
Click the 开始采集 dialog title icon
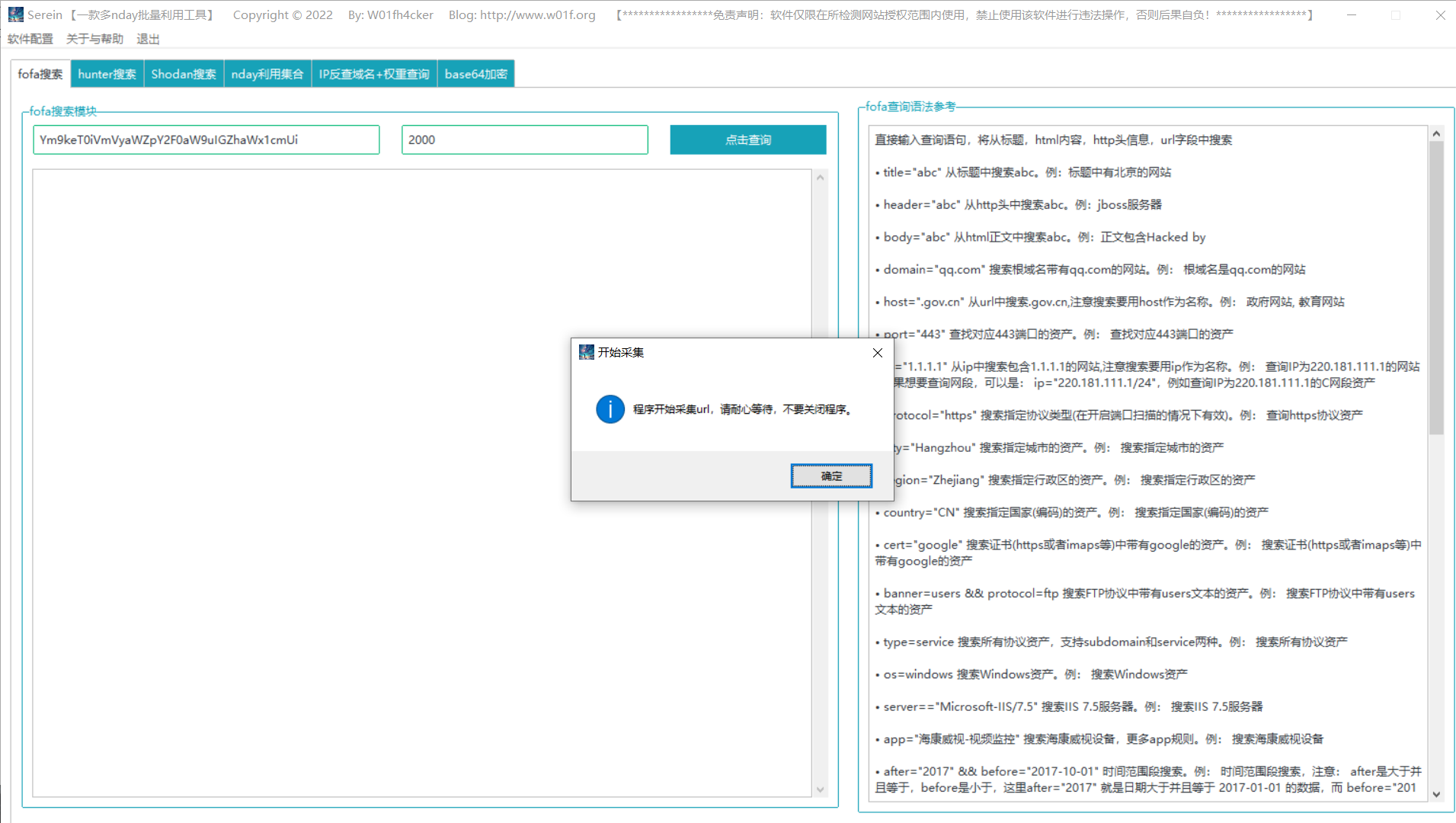[x=587, y=352]
